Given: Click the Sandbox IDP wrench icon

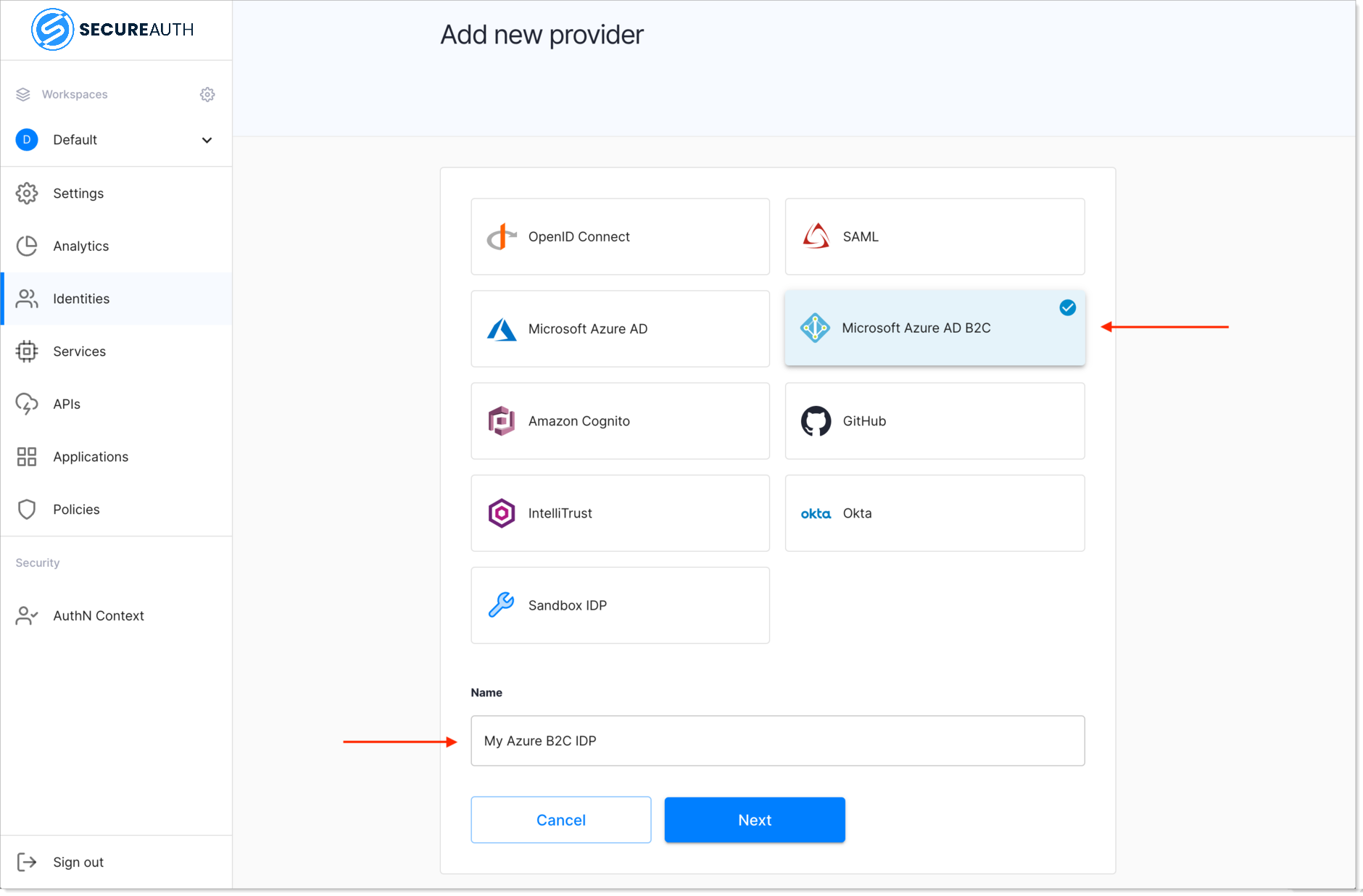Looking at the screenshot, I should pos(502,605).
